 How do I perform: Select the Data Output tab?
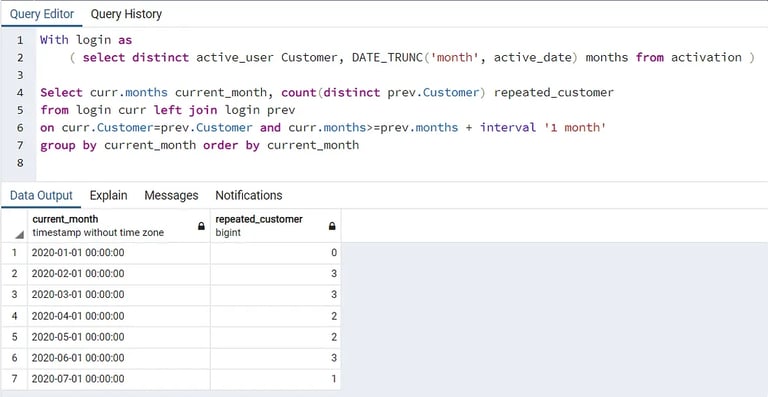41,195
